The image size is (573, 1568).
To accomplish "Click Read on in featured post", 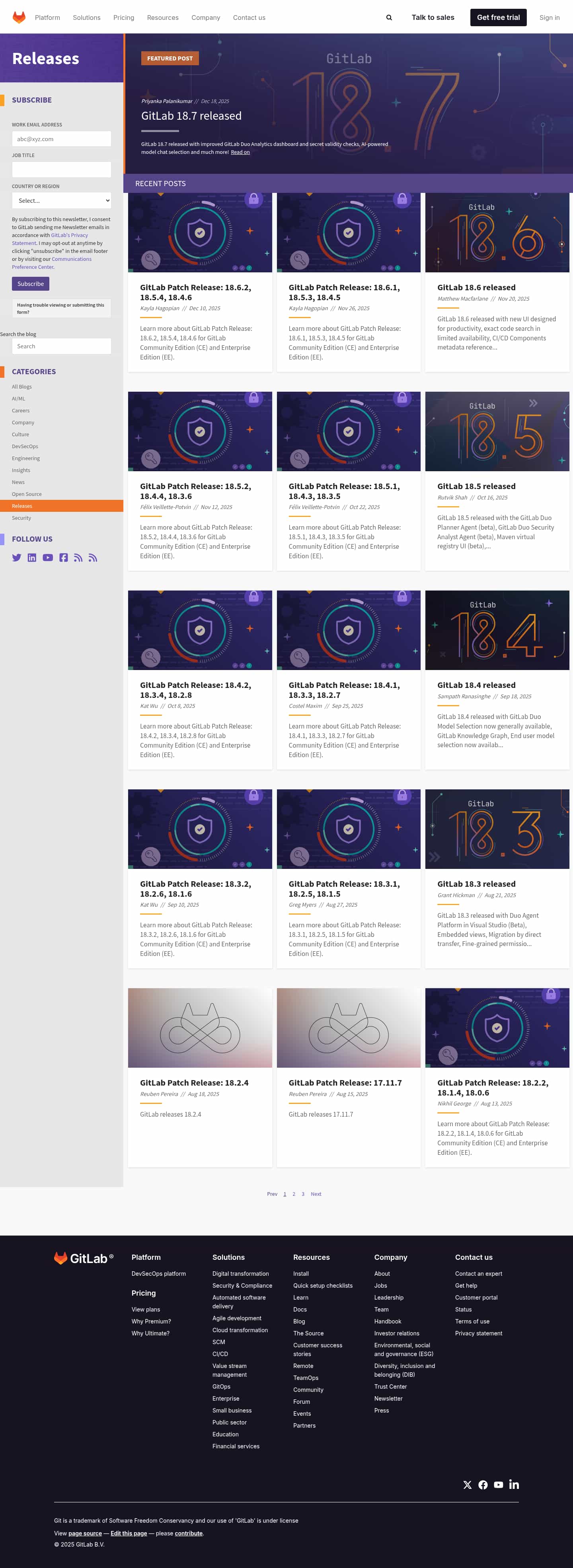I will coord(240,152).
